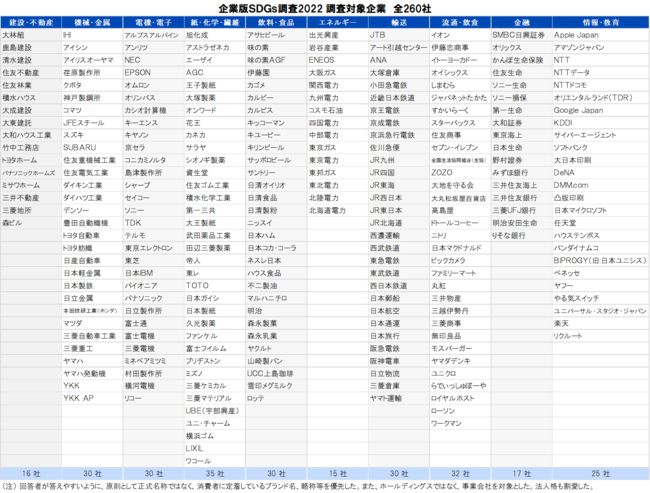Select the IHI cell
The width and height of the screenshot is (650, 493).
pyautogui.click(x=92, y=35)
